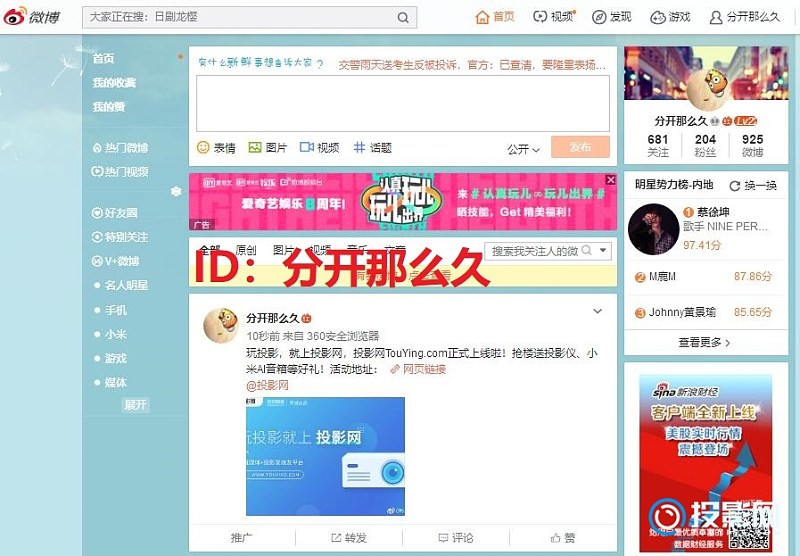Open V+微博 in sidebar
800x556 pixels.
coord(115,261)
